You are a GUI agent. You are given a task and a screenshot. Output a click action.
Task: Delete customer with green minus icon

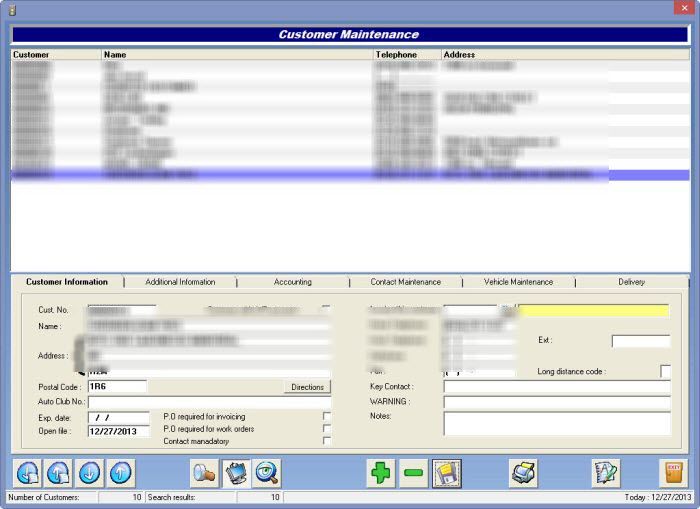[413, 473]
